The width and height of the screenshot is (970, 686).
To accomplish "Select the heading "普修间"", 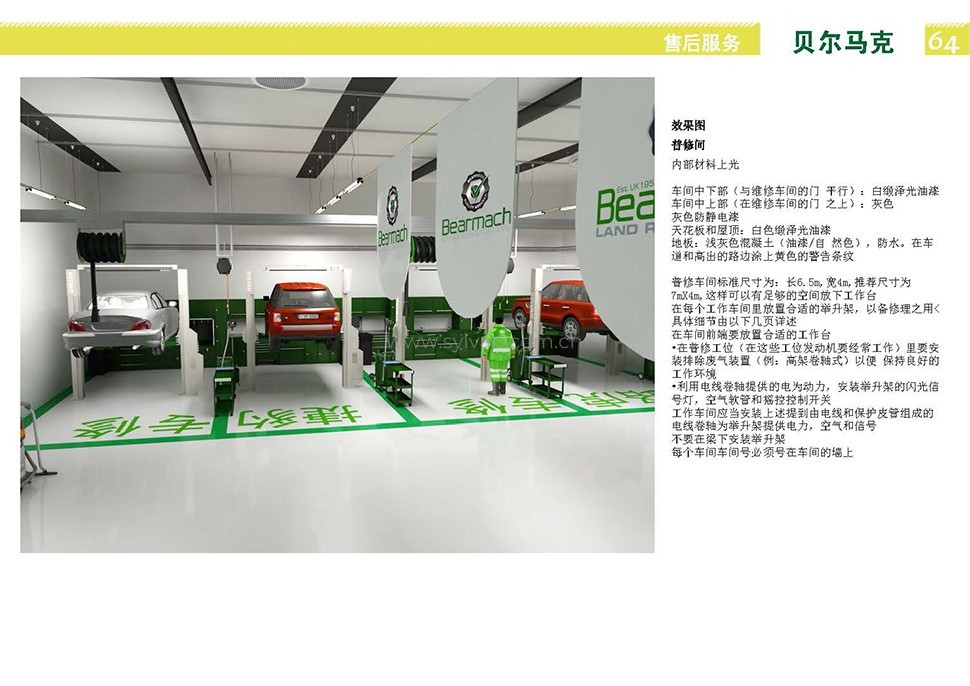I will (x=688, y=145).
